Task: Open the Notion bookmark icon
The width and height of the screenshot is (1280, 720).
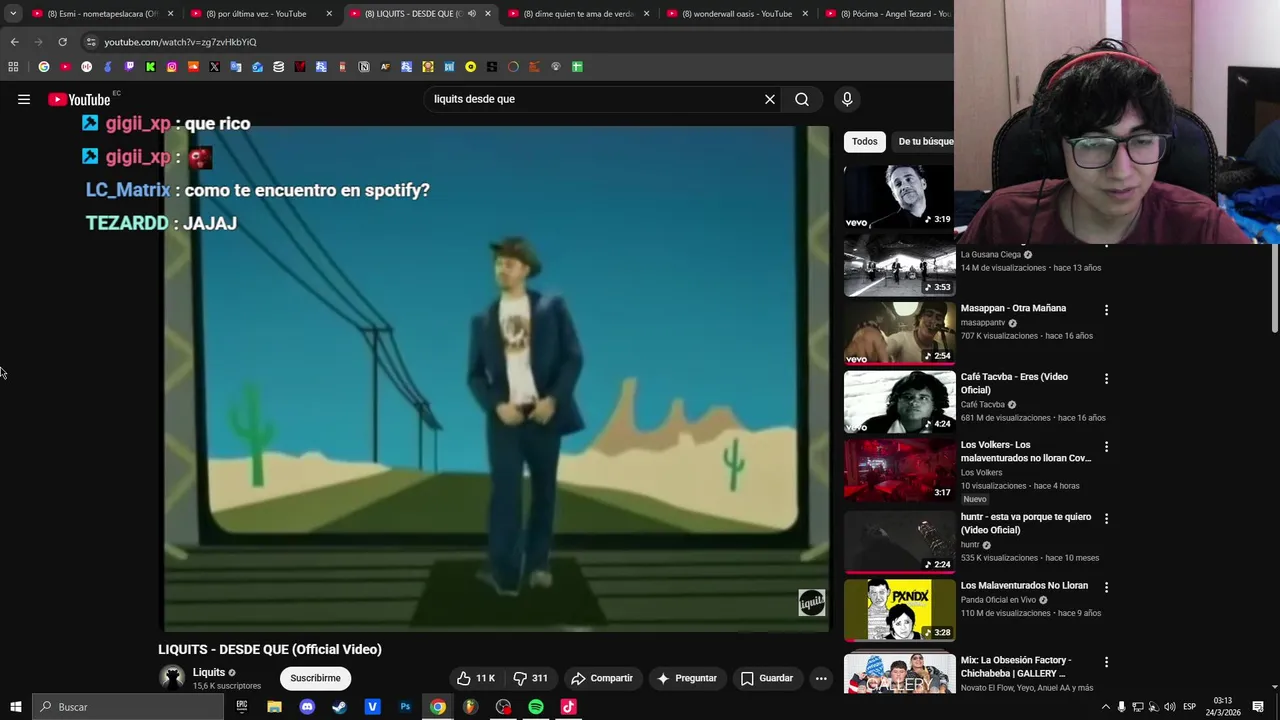Action: pos(364,67)
